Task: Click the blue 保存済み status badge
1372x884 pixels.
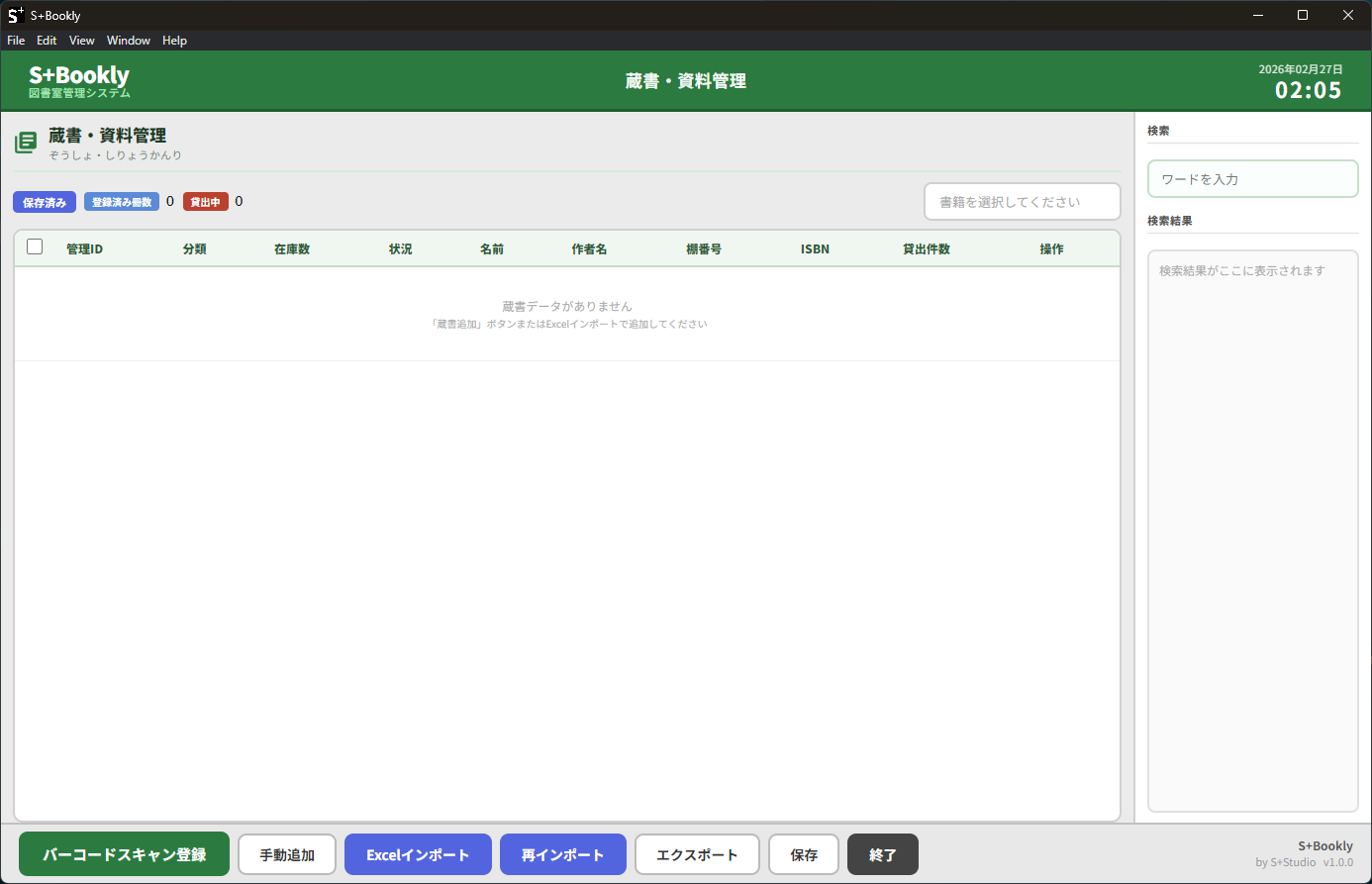Action: tap(45, 202)
